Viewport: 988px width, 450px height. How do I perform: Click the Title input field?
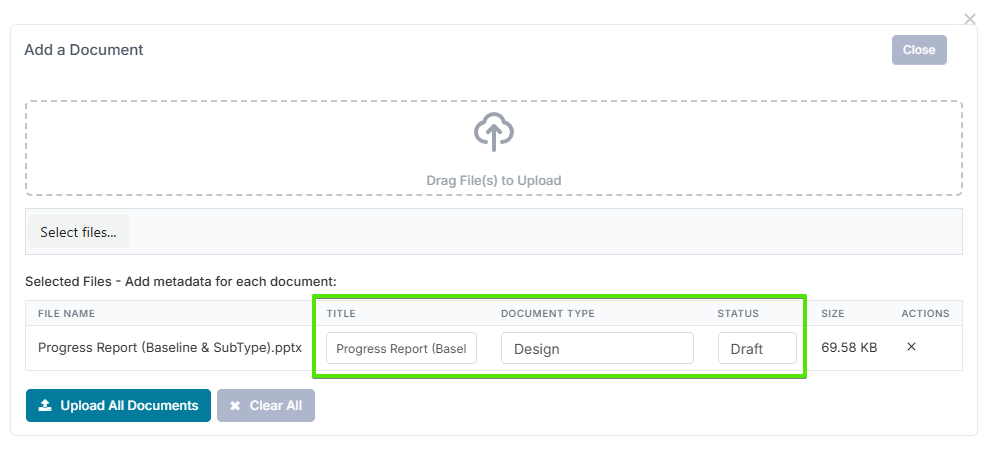click(402, 349)
